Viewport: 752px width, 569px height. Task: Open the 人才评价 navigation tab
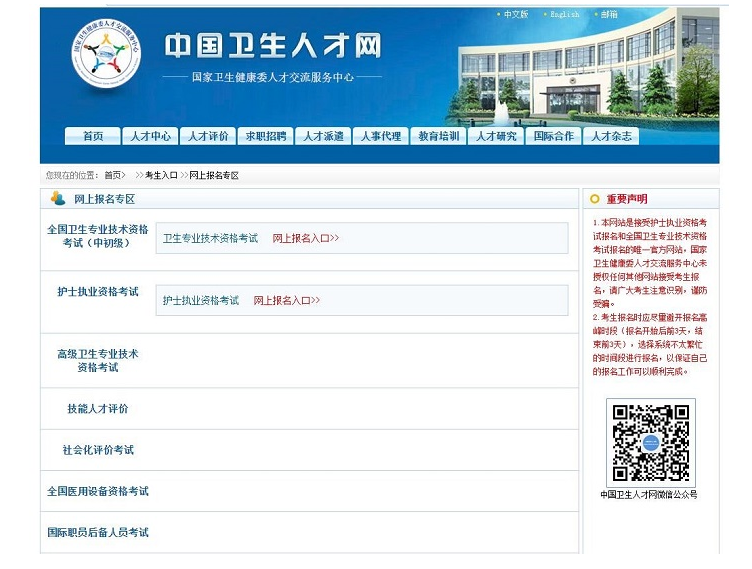click(208, 136)
